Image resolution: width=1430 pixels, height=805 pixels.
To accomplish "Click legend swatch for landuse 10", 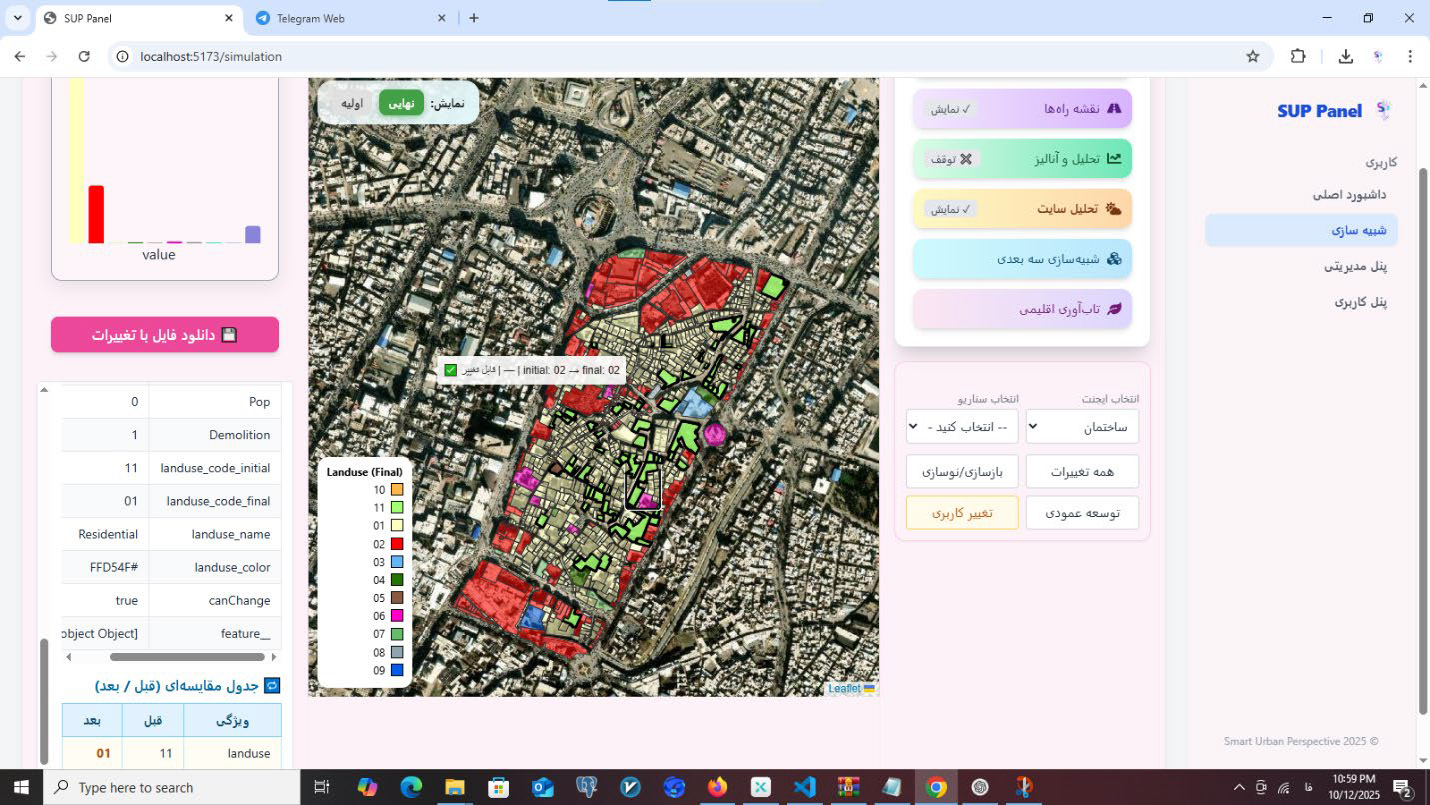I will pos(397,490).
